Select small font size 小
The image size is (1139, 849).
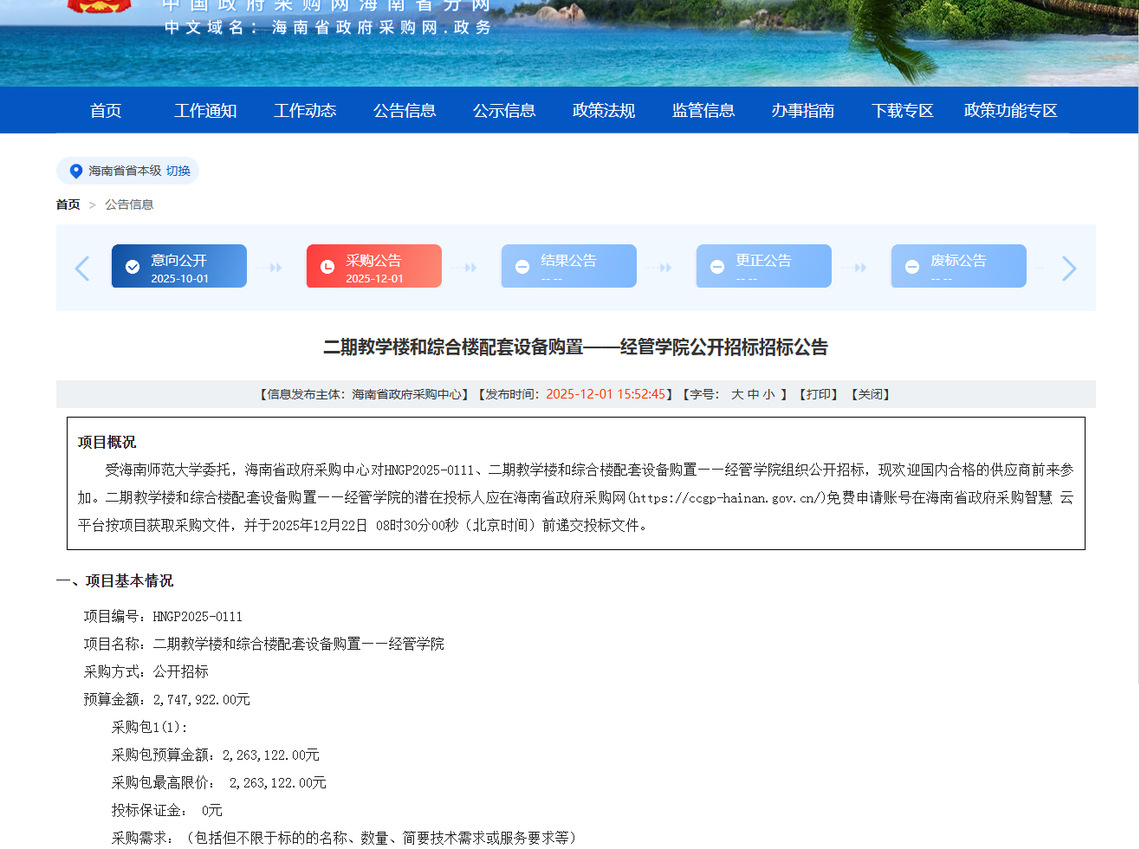[x=768, y=395]
